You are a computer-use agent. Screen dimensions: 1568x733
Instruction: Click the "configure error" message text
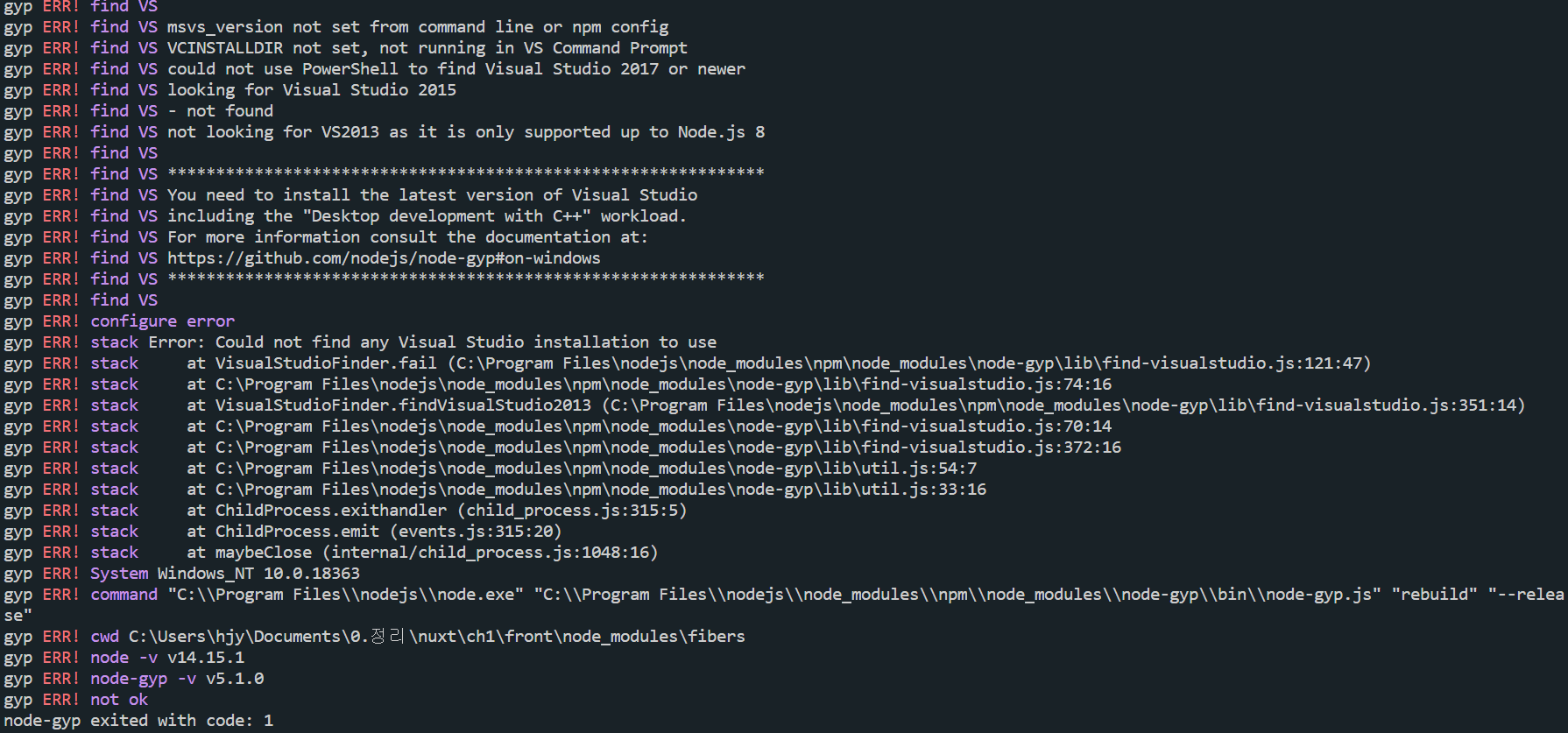pyautogui.click(x=162, y=321)
